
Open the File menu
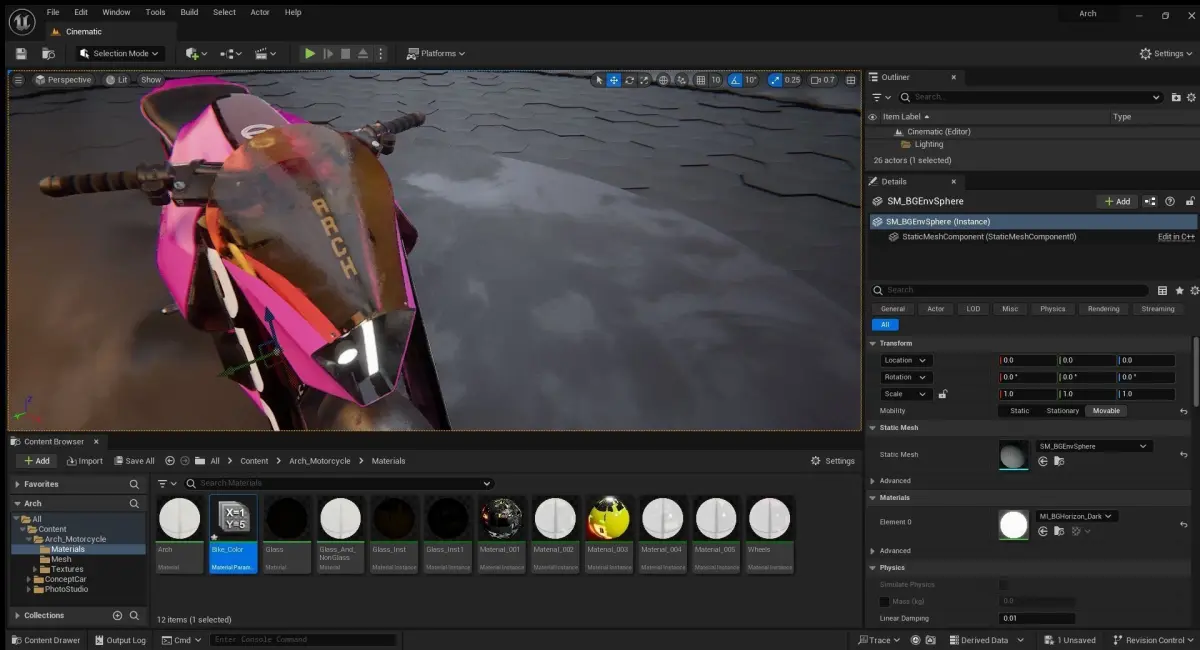[53, 12]
